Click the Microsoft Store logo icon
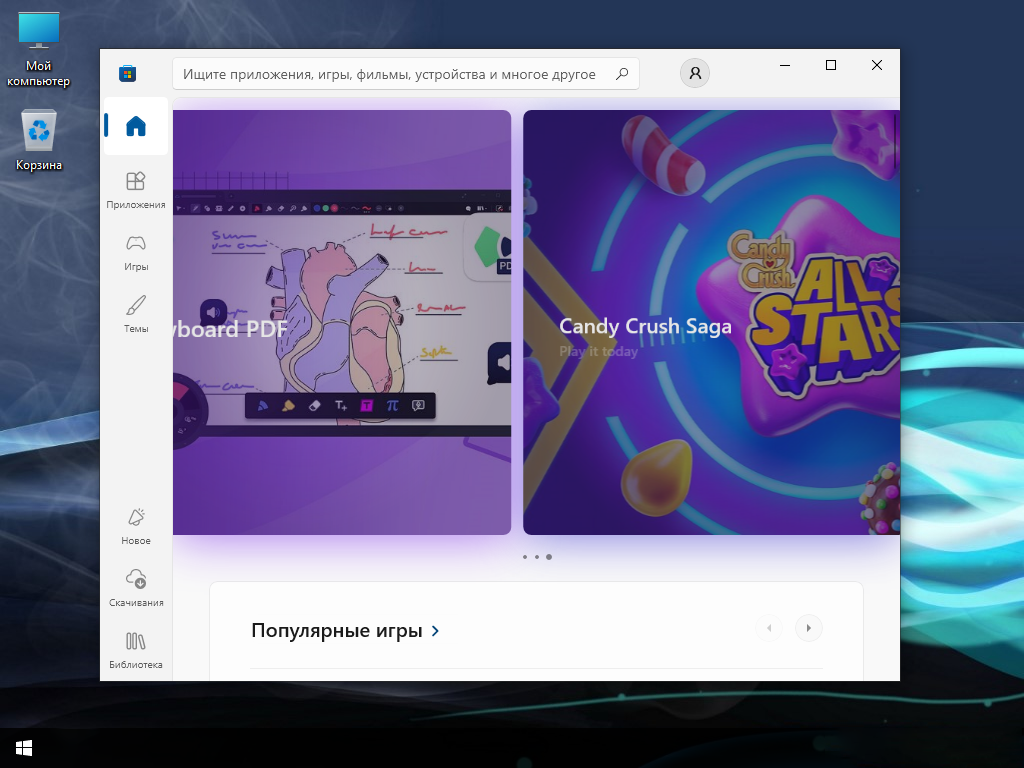The height and width of the screenshot is (768, 1024). pyautogui.click(x=128, y=73)
